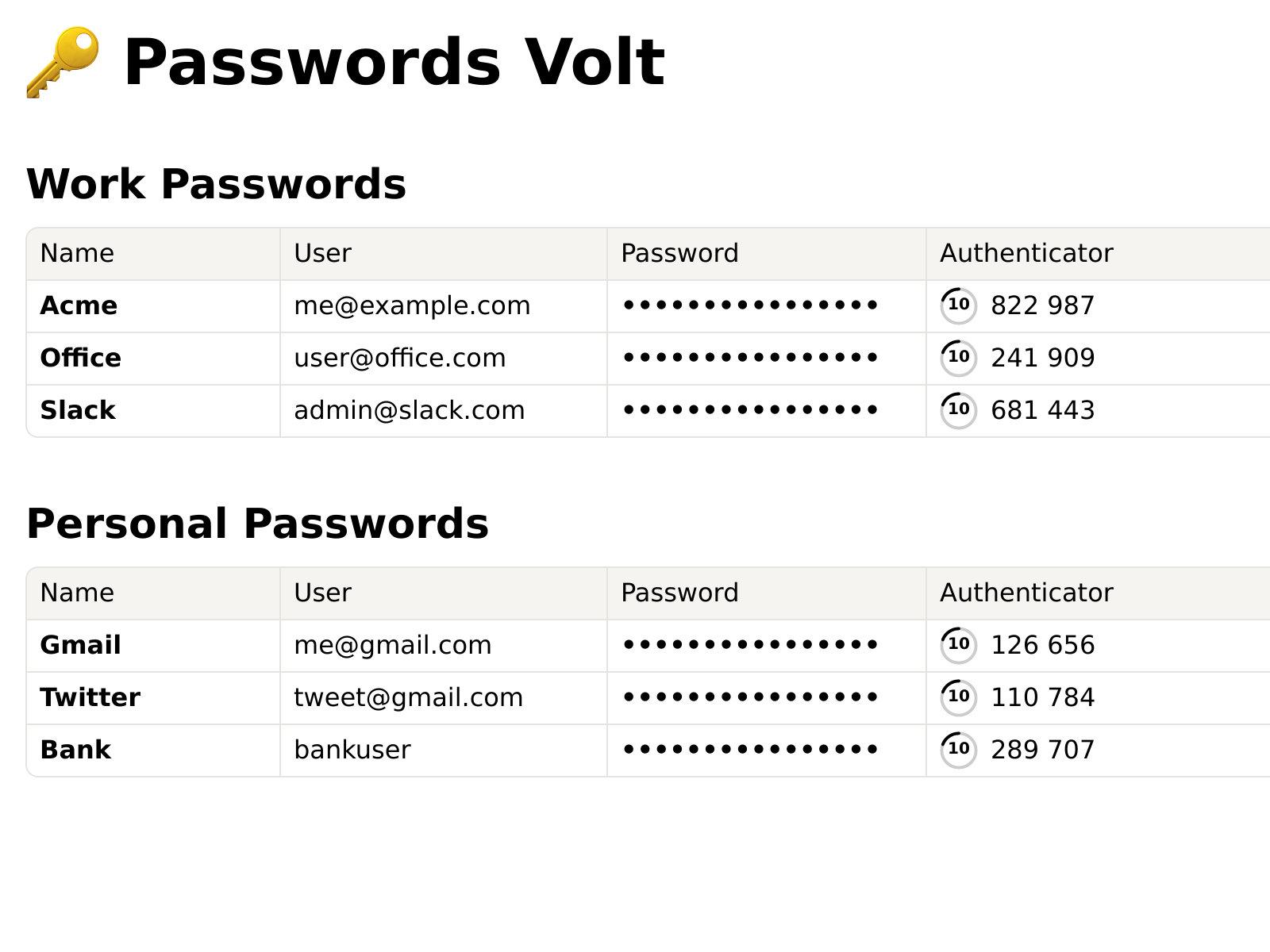Select username admin@slack.com
This screenshot has height=952, width=1270.
point(409,410)
